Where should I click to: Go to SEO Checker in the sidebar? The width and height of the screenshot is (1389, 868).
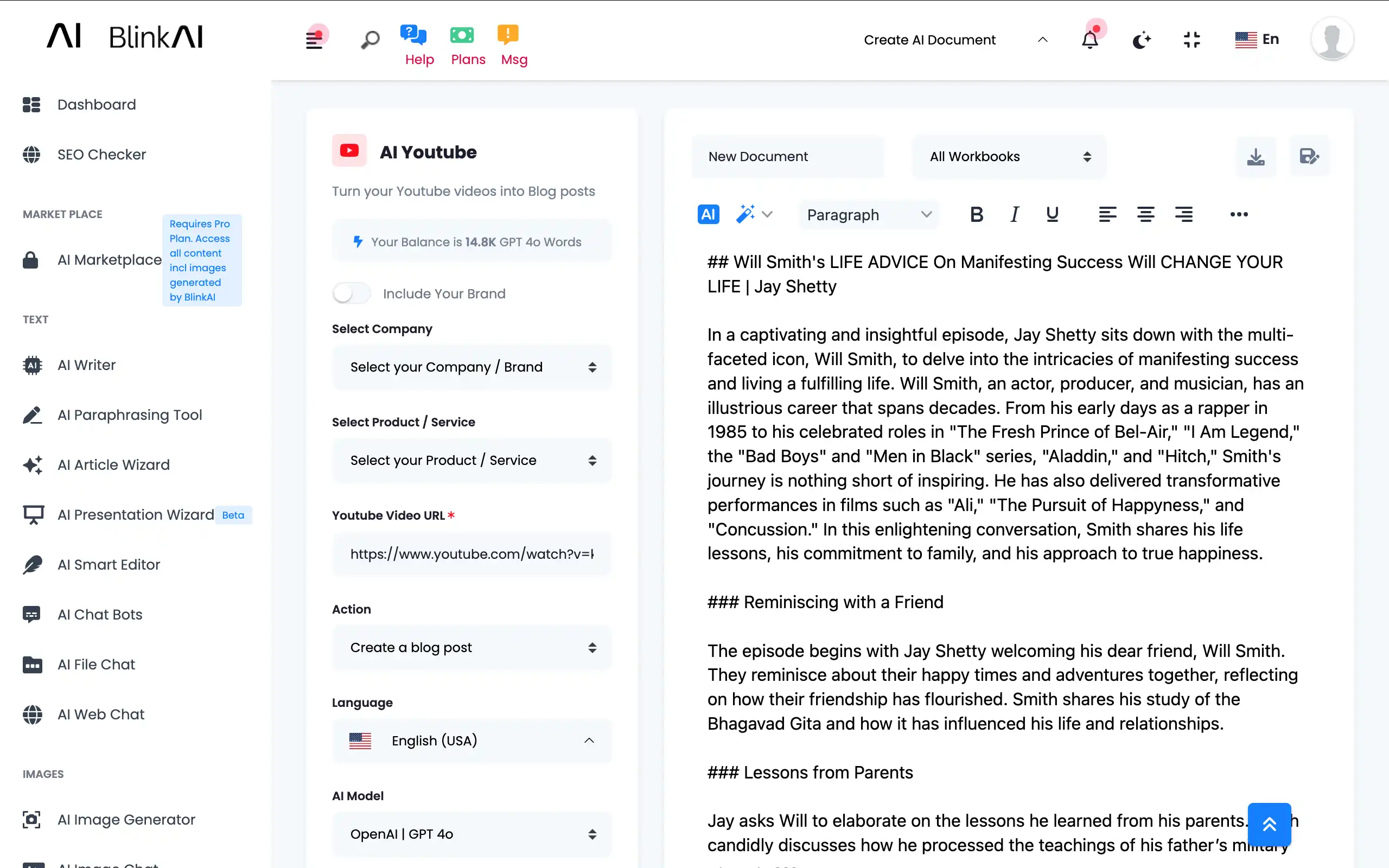click(101, 155)
